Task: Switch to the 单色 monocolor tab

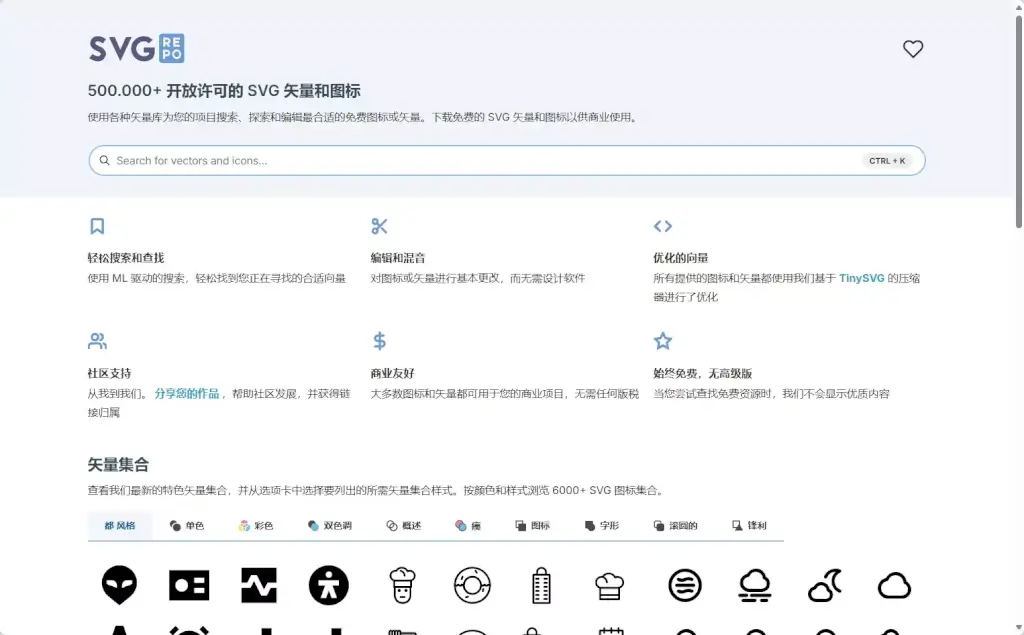Action: coord(187,525)
